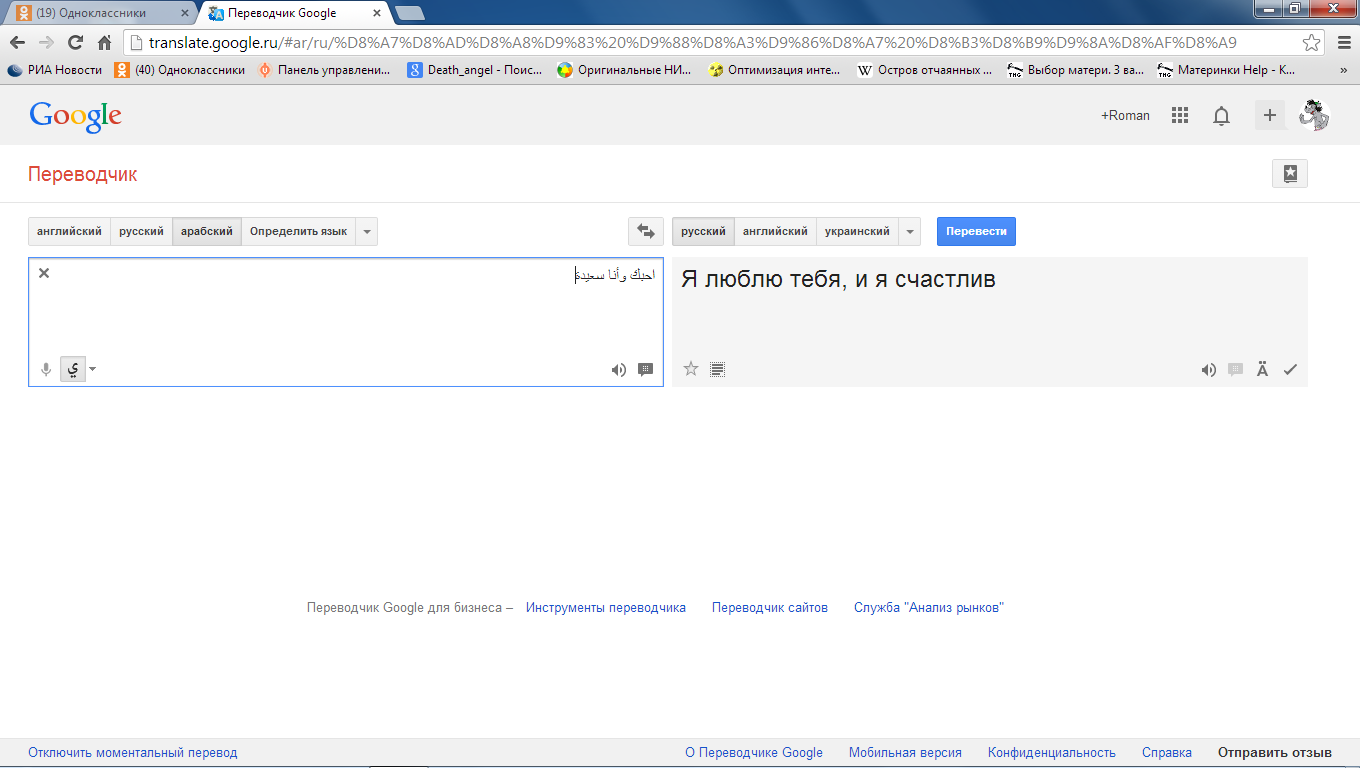Open Служба "Анализ рынков" link
The height and width of the screenshot is (768, 1360).
point(929,608)
